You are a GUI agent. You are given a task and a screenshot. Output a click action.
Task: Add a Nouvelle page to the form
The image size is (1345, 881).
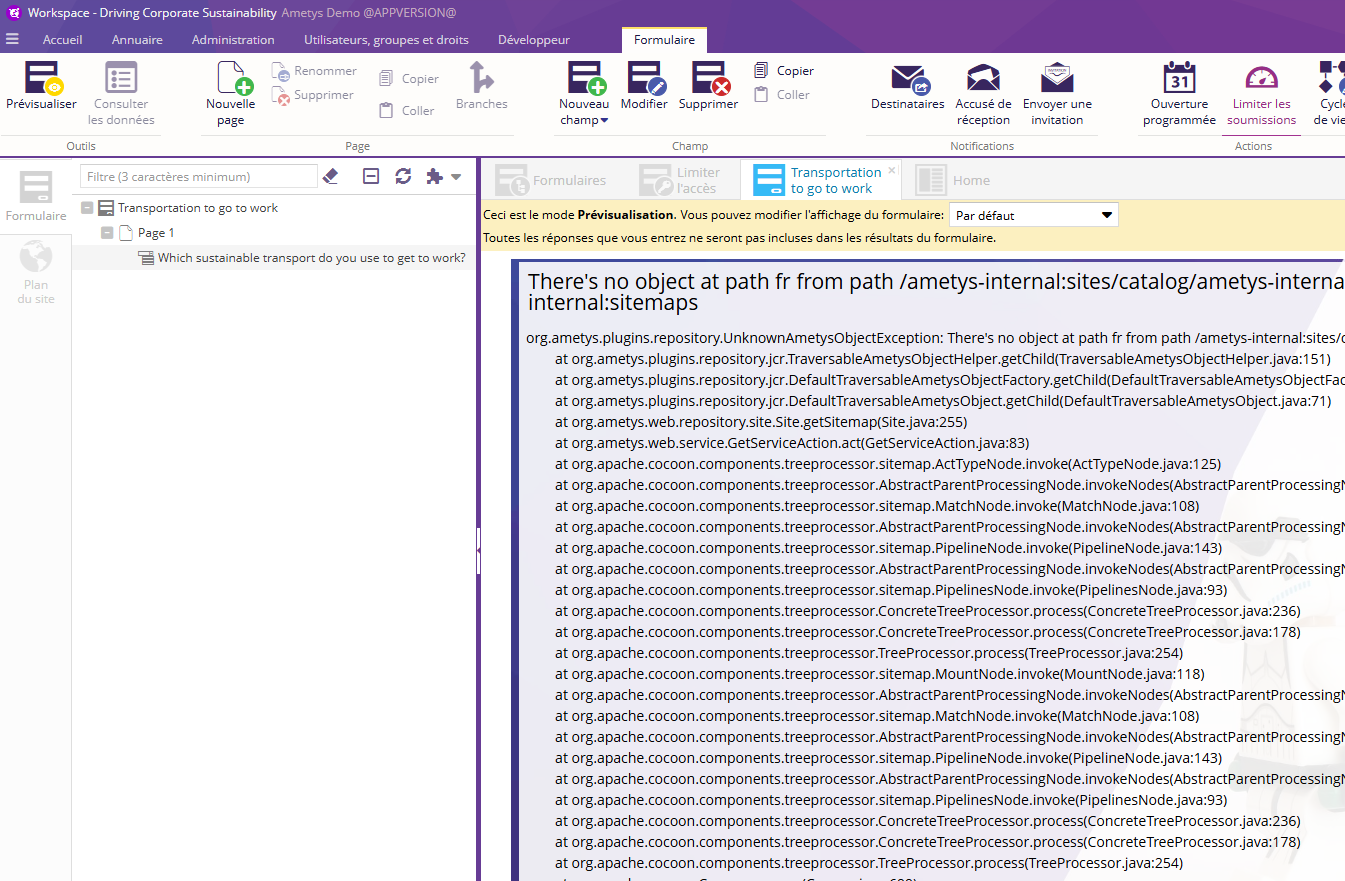[231, 94]
